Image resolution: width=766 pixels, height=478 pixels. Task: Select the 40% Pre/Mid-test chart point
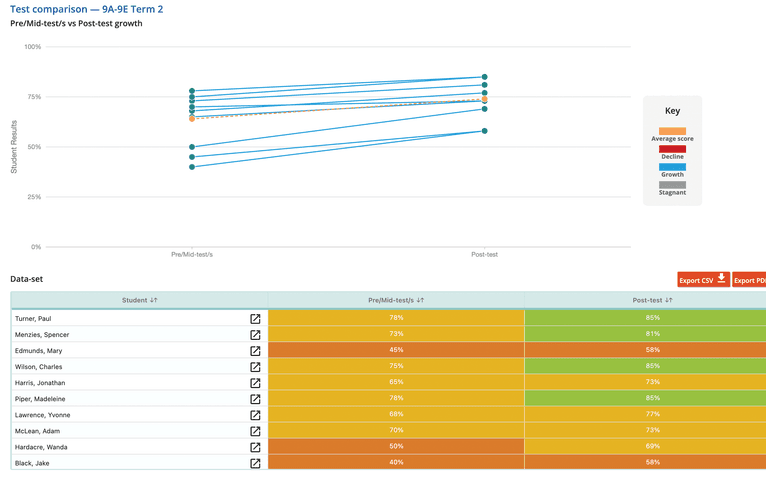pos(192,167)
